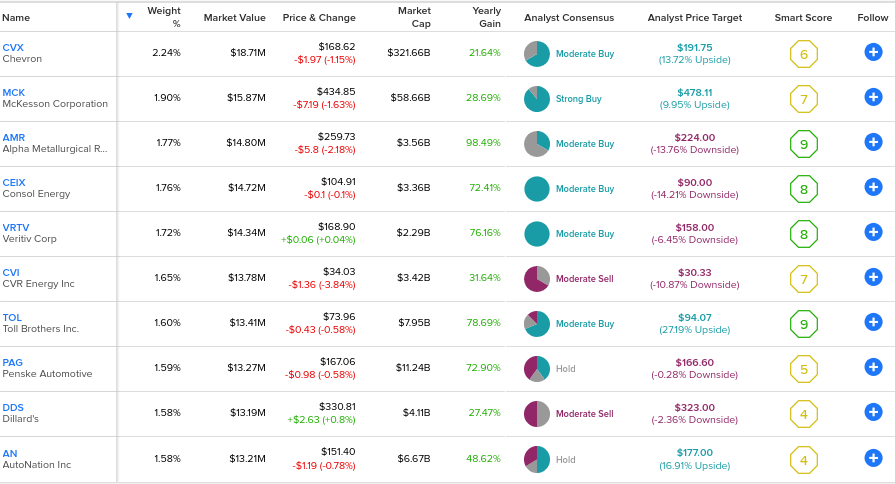Click Dillard's Smart Score 4 badge
Image resolution: width=895 pixels, height=484 pixels.
tap(804, 414)
